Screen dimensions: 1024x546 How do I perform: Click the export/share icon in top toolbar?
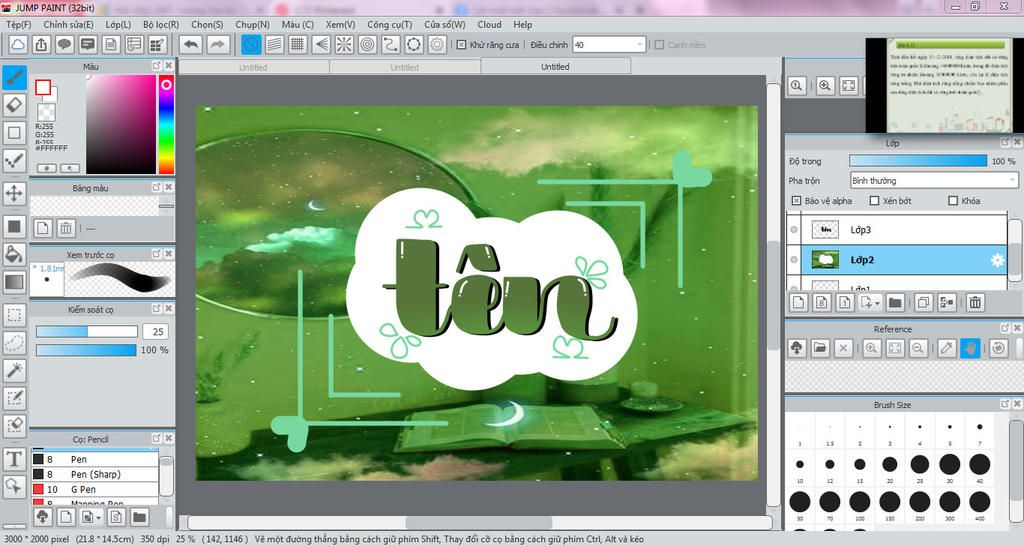[42, 44]
